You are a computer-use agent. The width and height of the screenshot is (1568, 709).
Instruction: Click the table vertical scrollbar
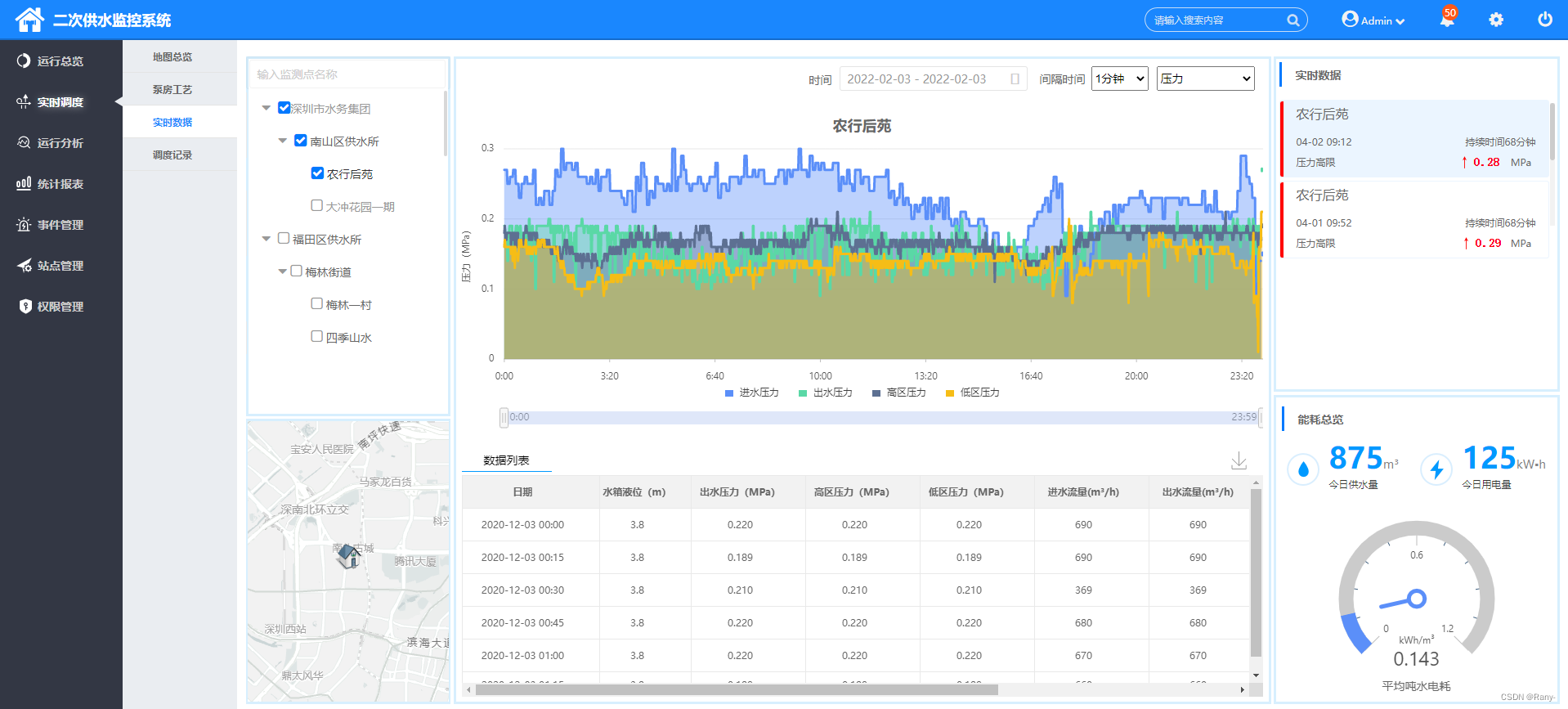pos(1256,572)
